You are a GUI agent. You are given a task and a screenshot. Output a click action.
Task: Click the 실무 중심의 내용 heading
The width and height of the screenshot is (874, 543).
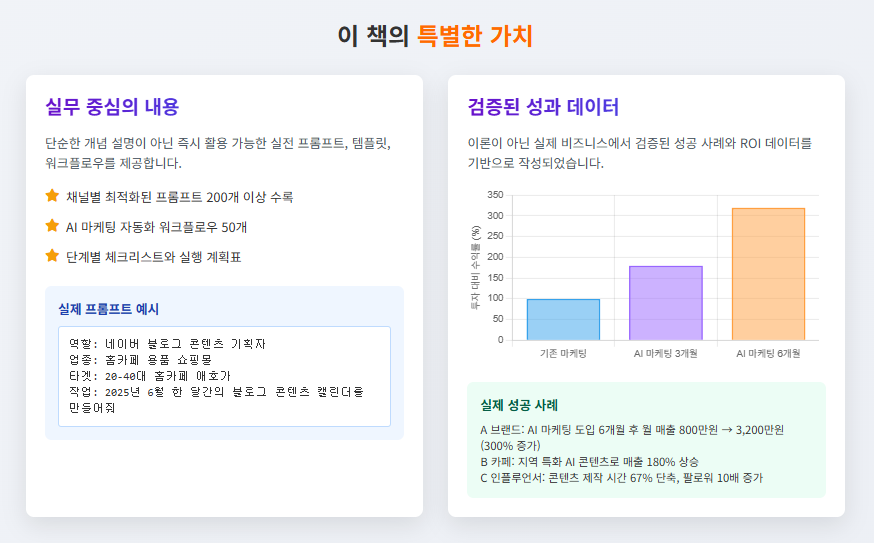coord(112,107)
